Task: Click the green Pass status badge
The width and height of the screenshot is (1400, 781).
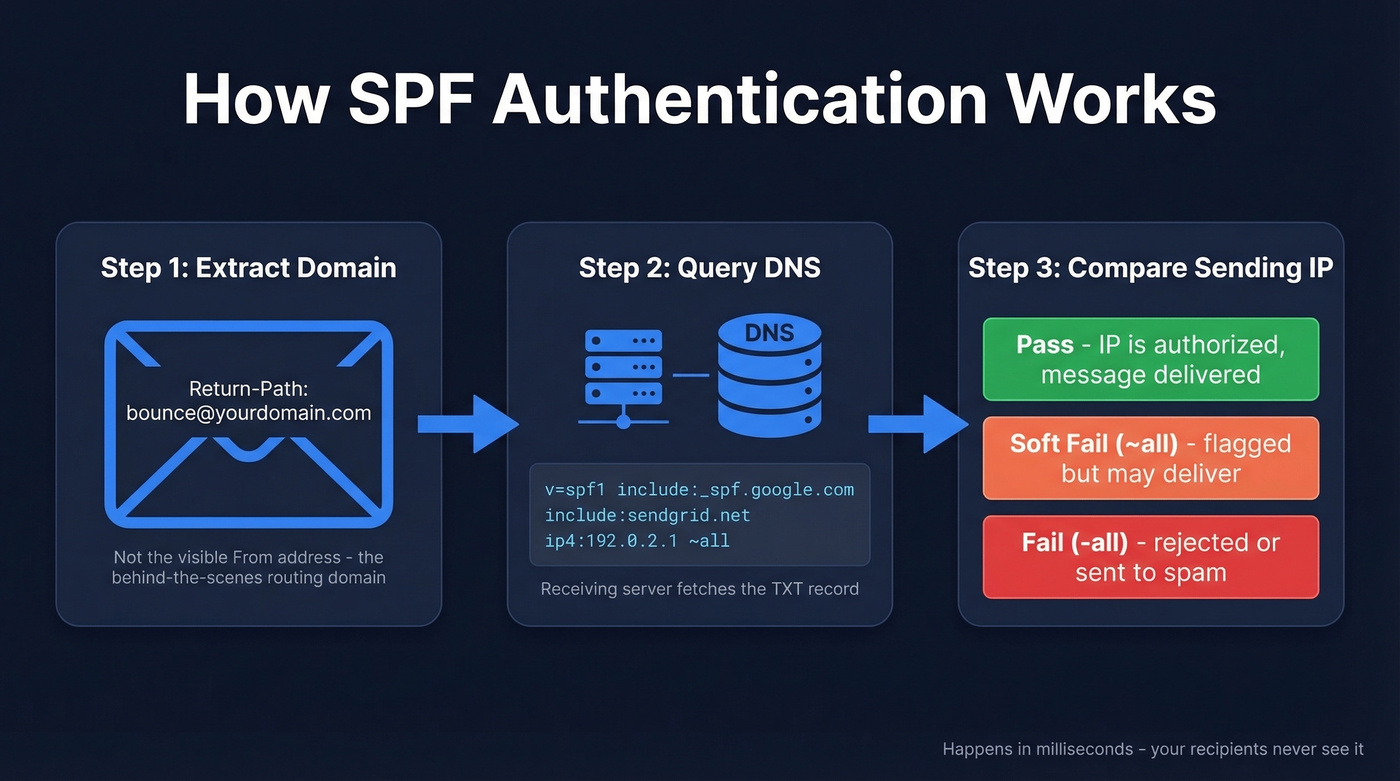Action: [x=1150, y=359]
